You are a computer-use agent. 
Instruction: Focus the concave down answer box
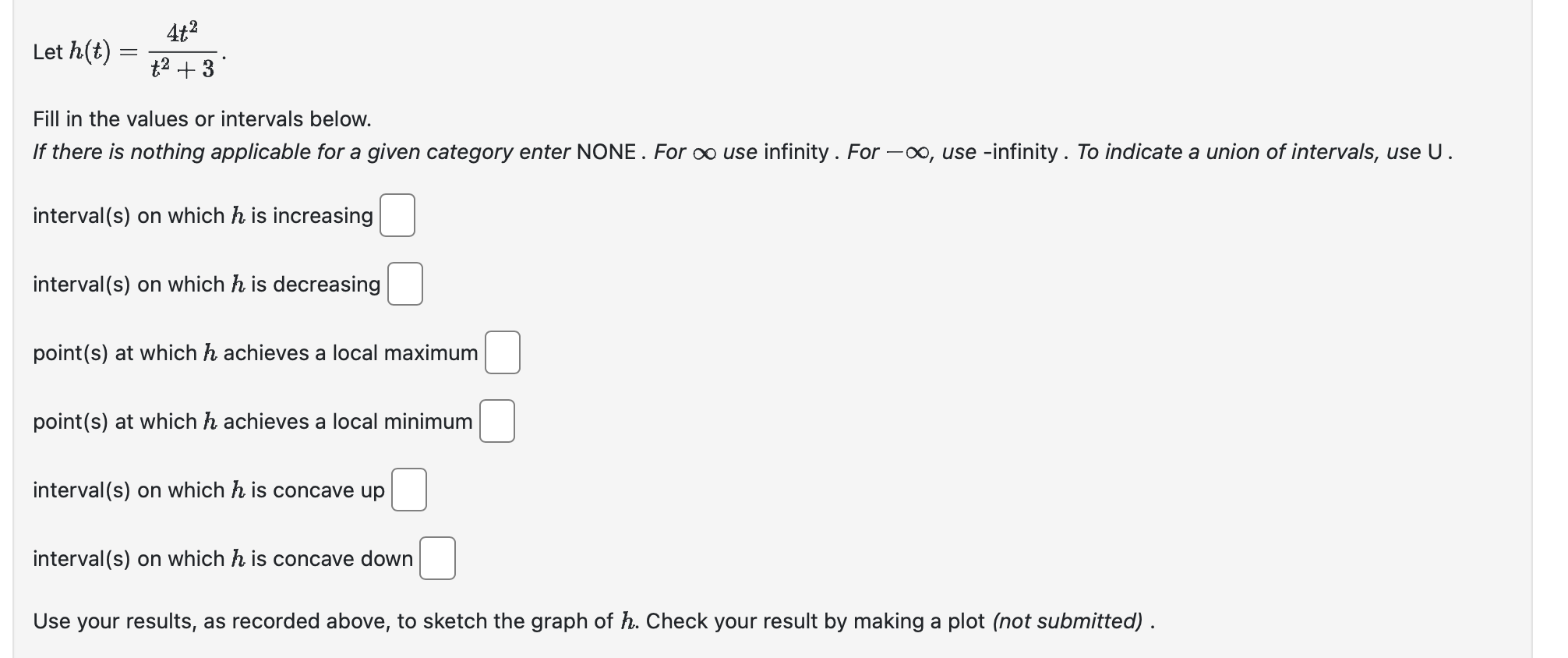pyautogui.click(x=437, y=558)
